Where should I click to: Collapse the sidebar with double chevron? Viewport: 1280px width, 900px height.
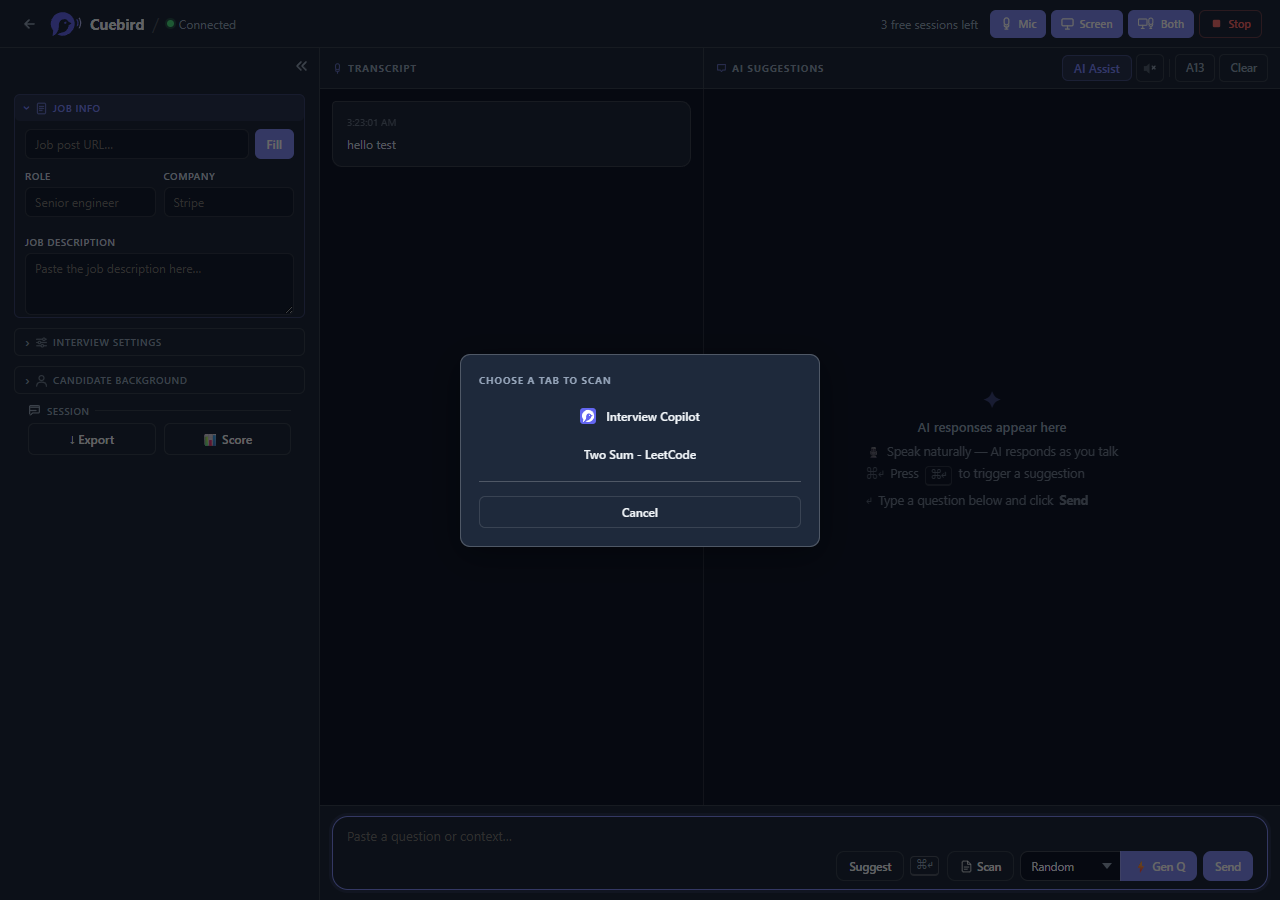pyautogui.click(x=301, y=66)
